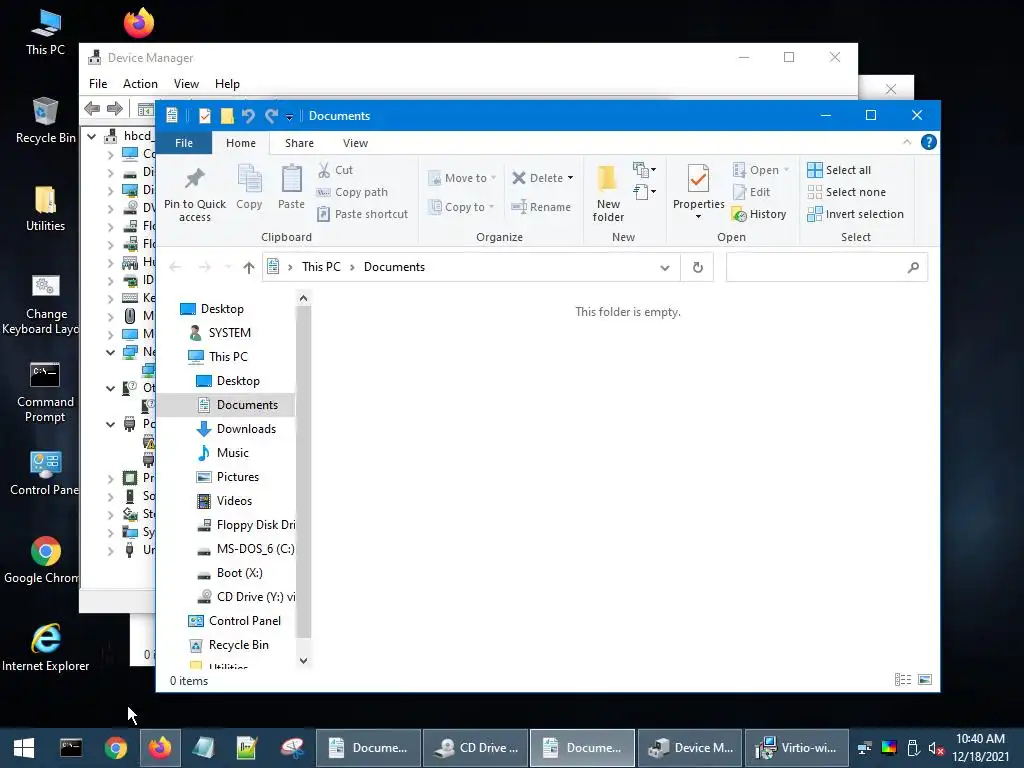Open the Copy to dropdown
1024x768 pixels.
click(x=461, y=207)
